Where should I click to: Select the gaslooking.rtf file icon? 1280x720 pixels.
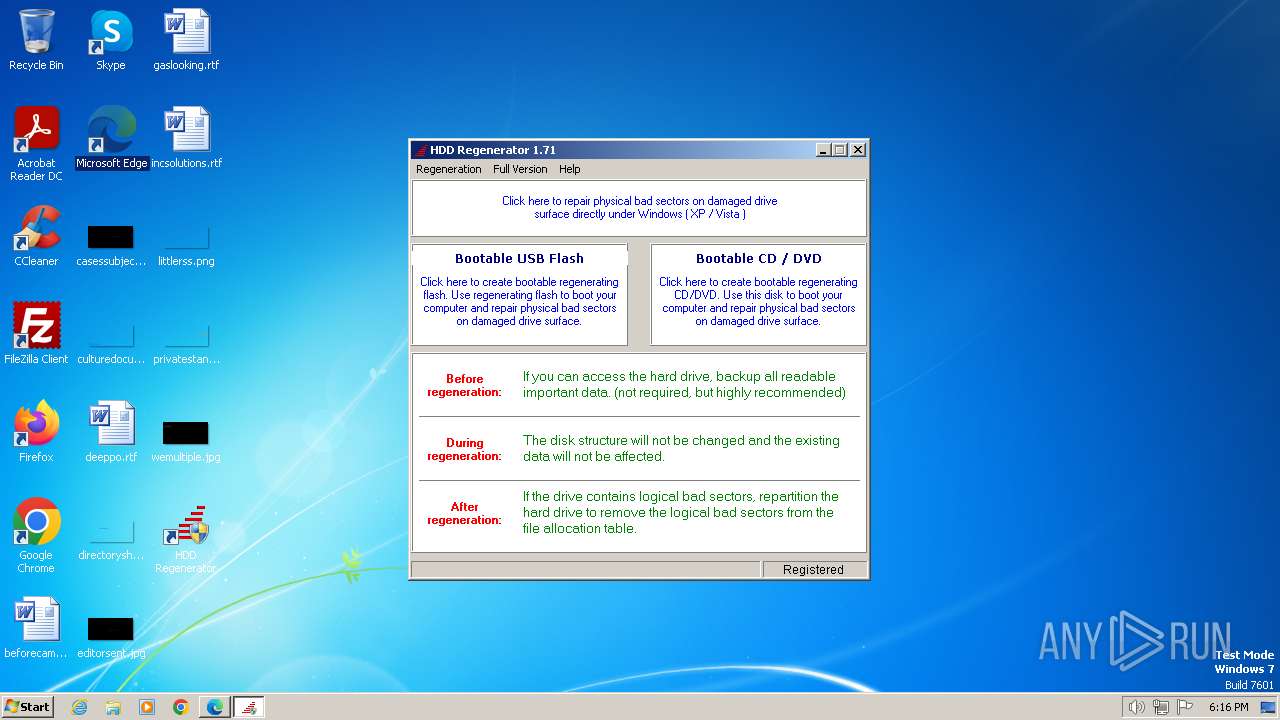pos(186,41)
